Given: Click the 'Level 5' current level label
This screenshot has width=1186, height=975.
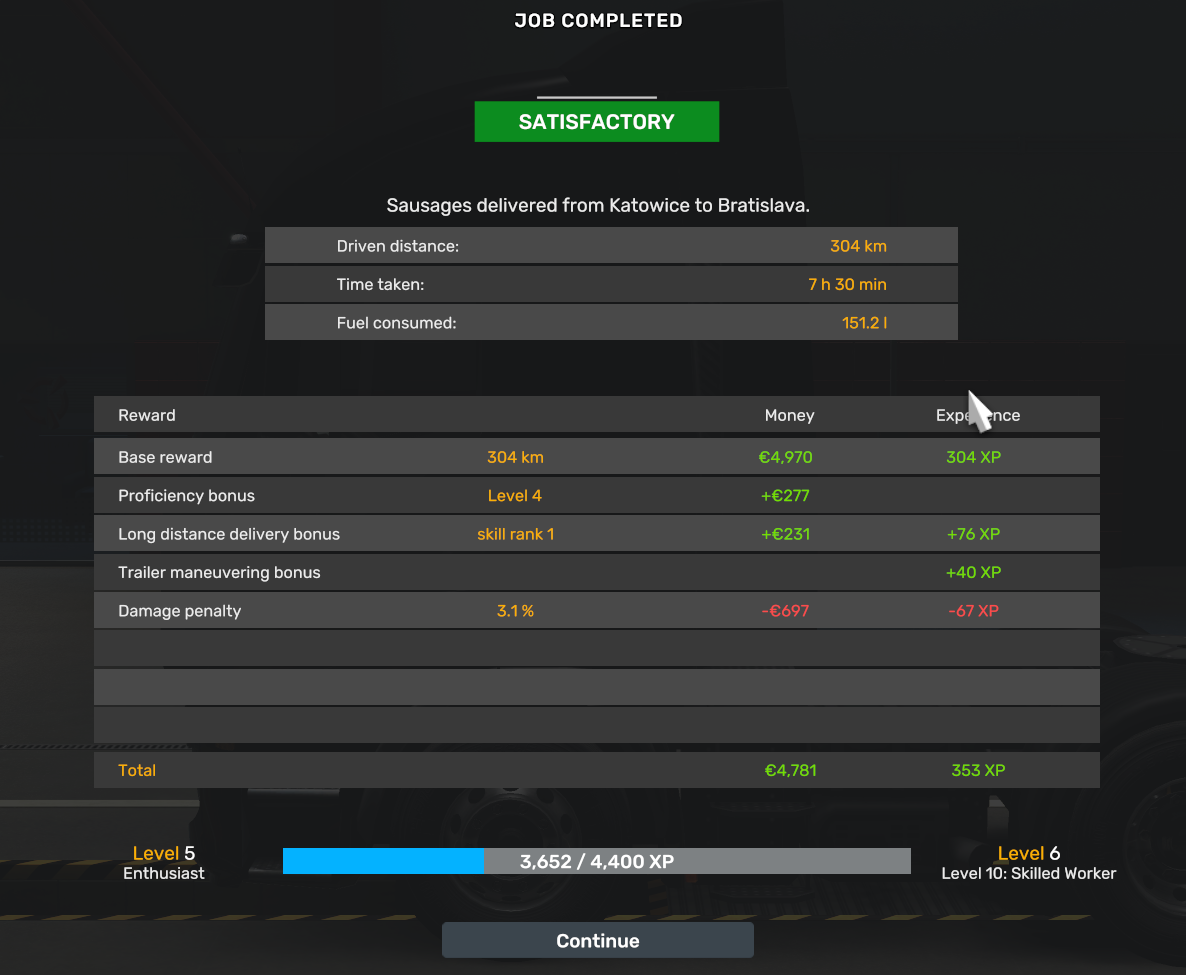Looking at the screenshot, I should click(x=163, y=853).
